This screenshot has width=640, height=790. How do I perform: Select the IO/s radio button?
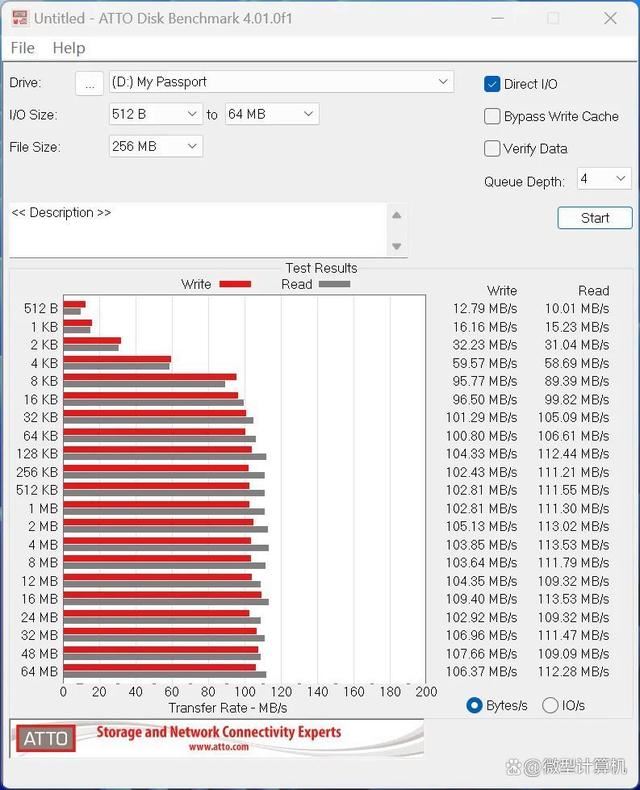click(x=550, y=705)
